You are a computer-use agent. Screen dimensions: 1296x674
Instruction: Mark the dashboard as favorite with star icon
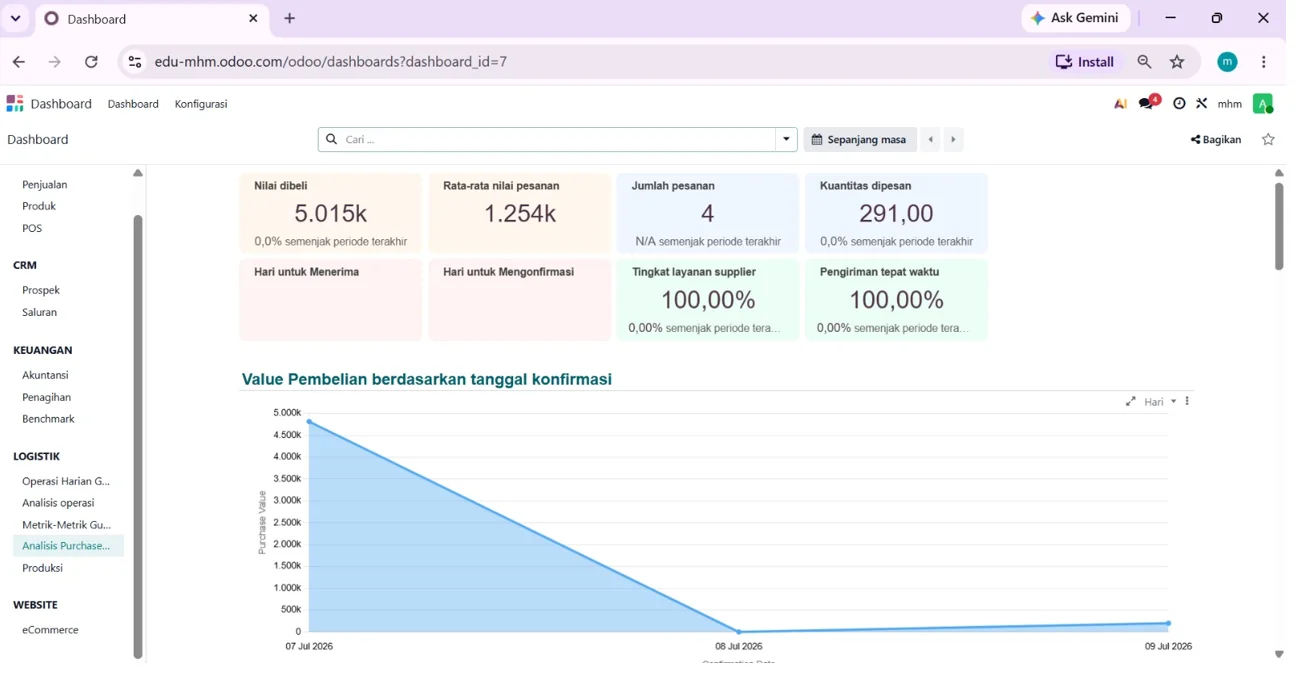[x=1268, y=140]
